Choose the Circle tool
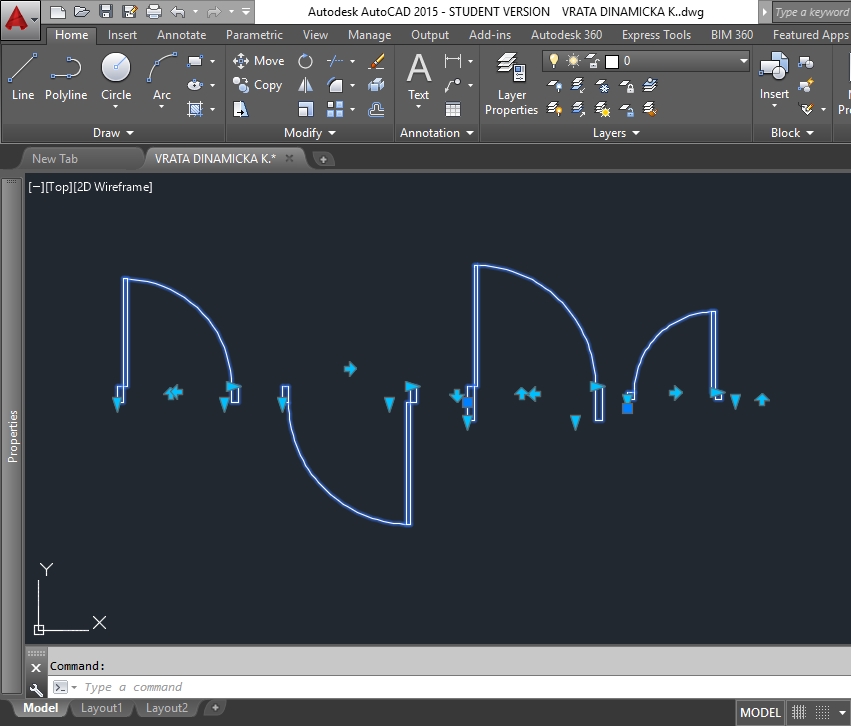Screen dimensions: 851x726 coord(116,78)
